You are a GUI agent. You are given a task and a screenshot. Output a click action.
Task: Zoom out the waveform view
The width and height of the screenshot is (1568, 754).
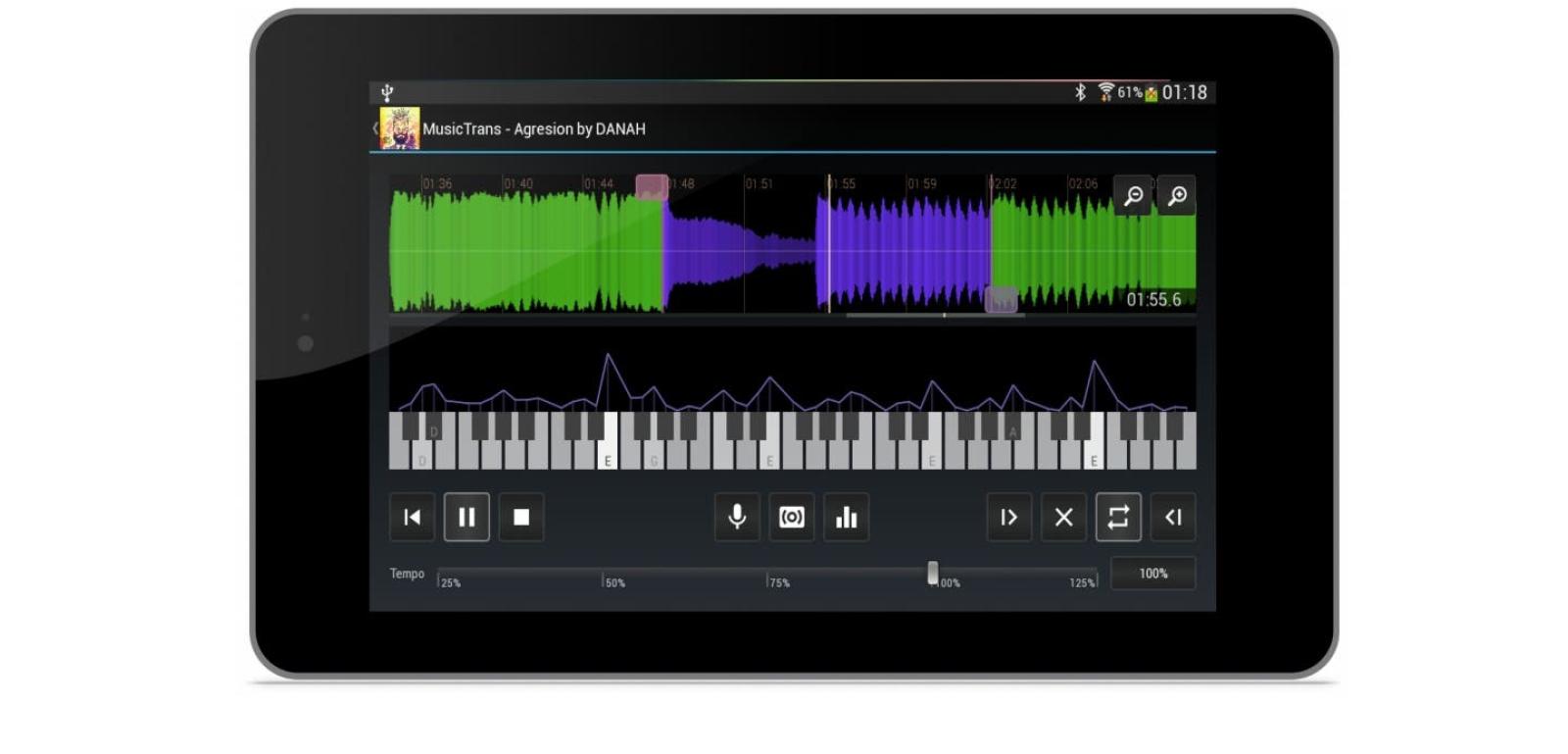pyautogui.click(x=1133, y=196)
